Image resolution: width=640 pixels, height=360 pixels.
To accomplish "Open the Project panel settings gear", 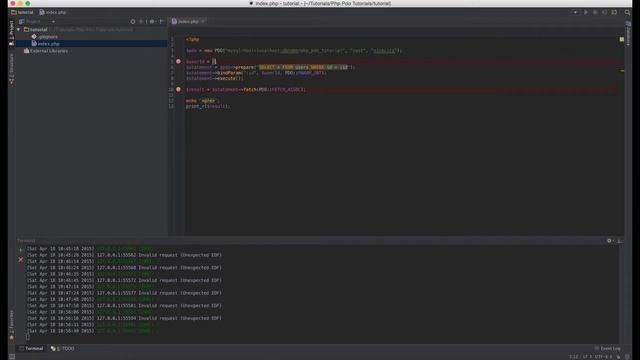I will click(152, 21).
